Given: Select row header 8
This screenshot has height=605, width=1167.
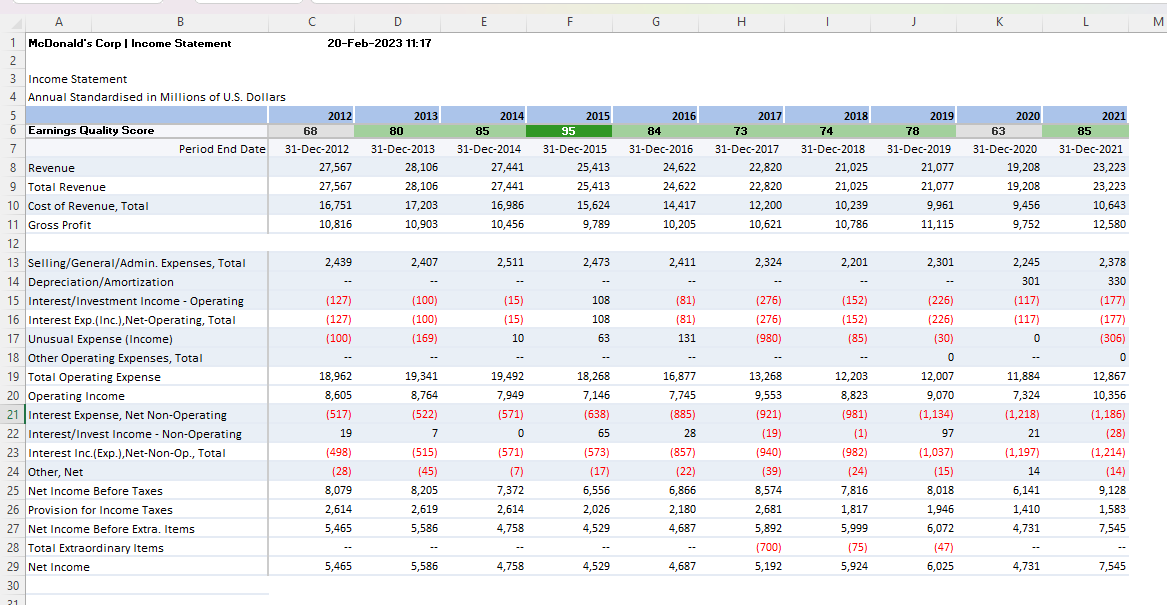Looking at the screenshot, I should [x=13, y=168].
